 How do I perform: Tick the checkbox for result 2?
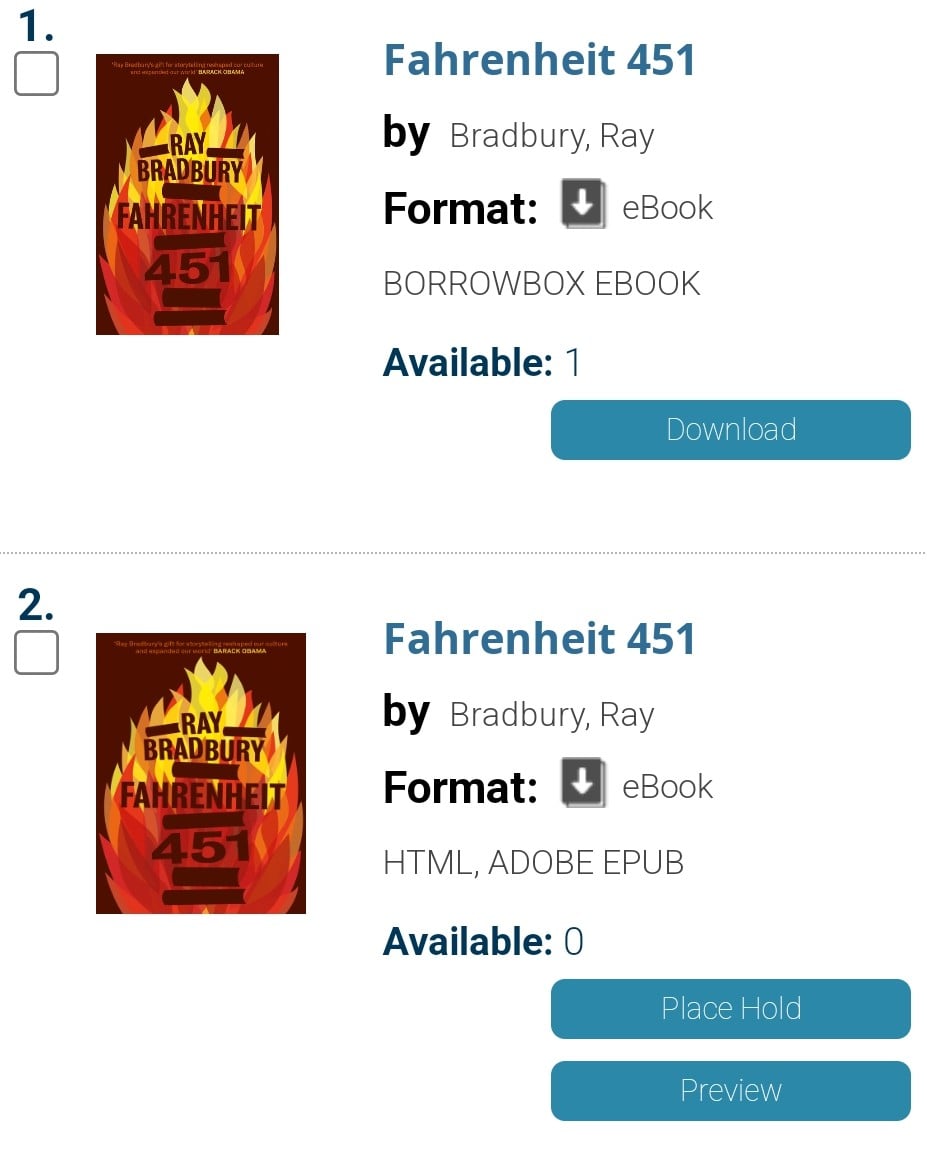[x=37, y=652]
